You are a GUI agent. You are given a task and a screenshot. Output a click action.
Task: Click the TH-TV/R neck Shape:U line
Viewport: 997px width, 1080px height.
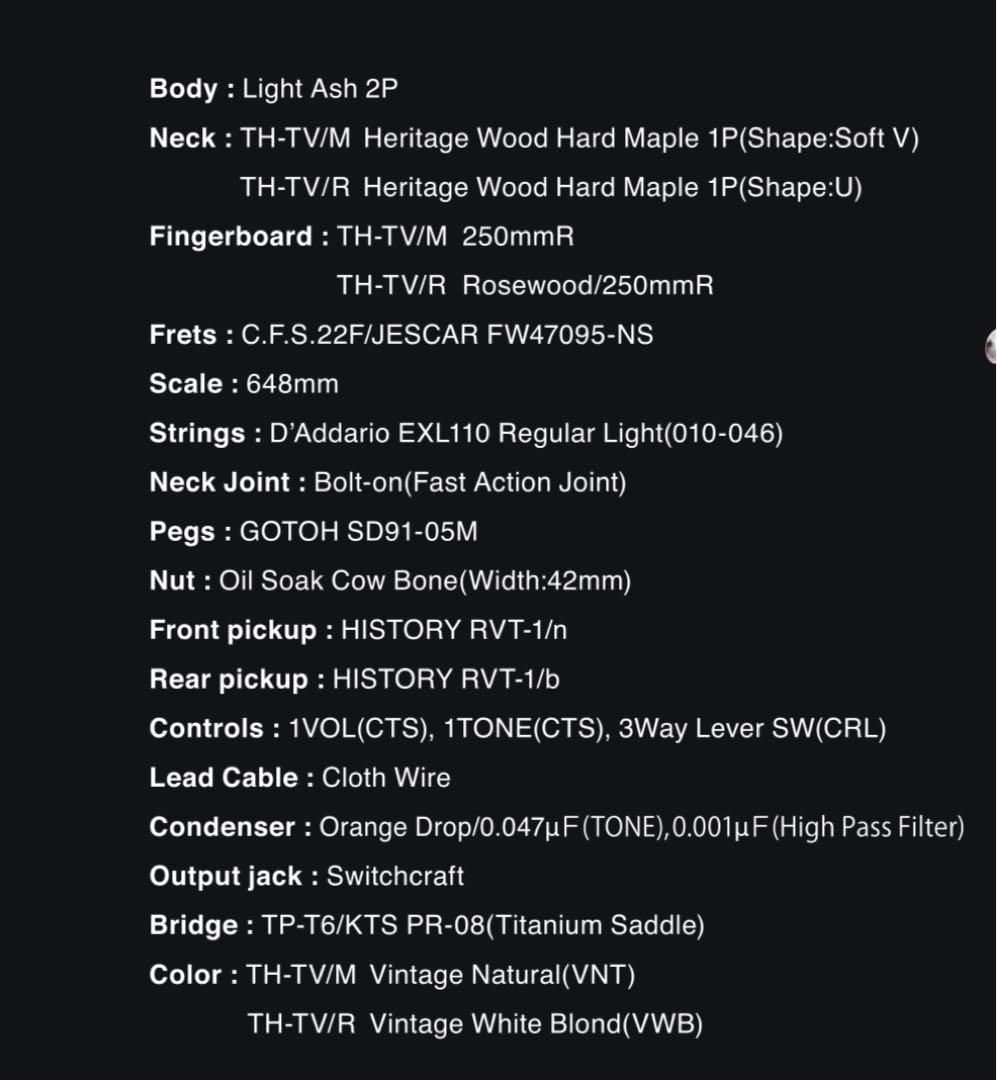(550, 187)
